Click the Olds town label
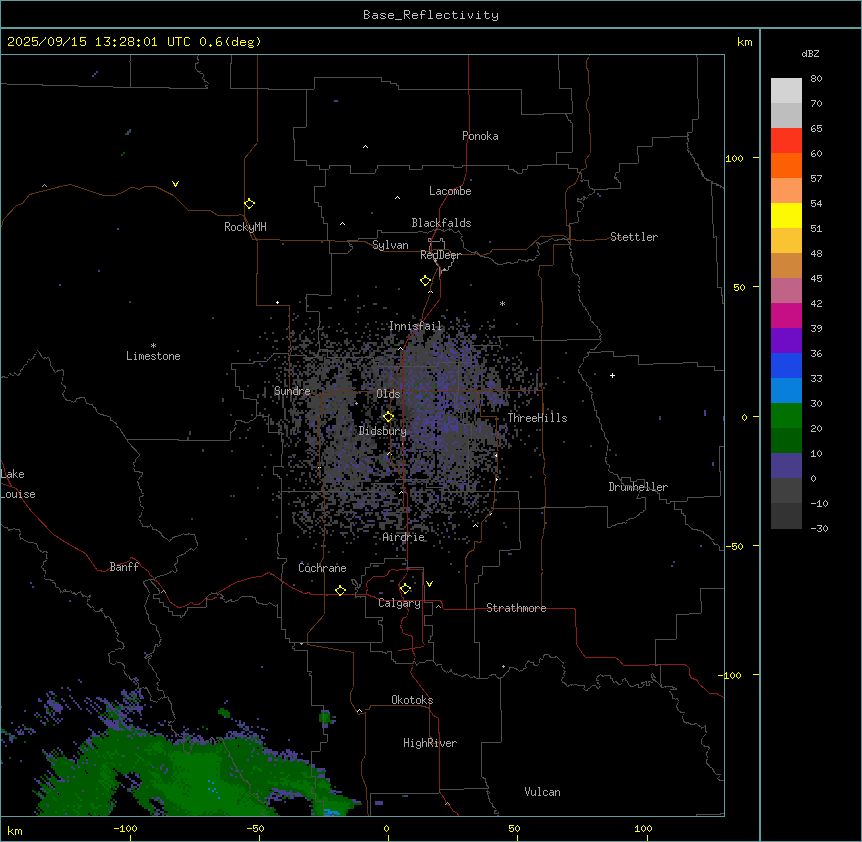This screenshot has width=862, height=842. click(x=388, y=394)
